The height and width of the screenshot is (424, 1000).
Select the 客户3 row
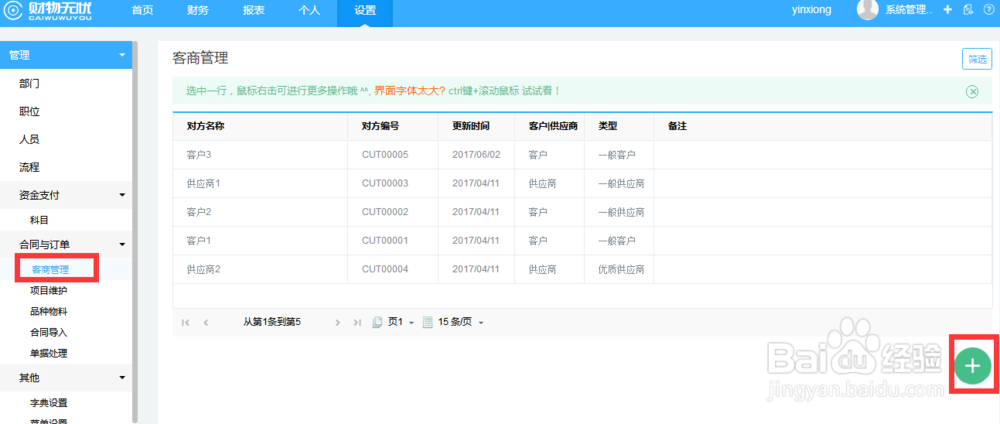point(582,155)
